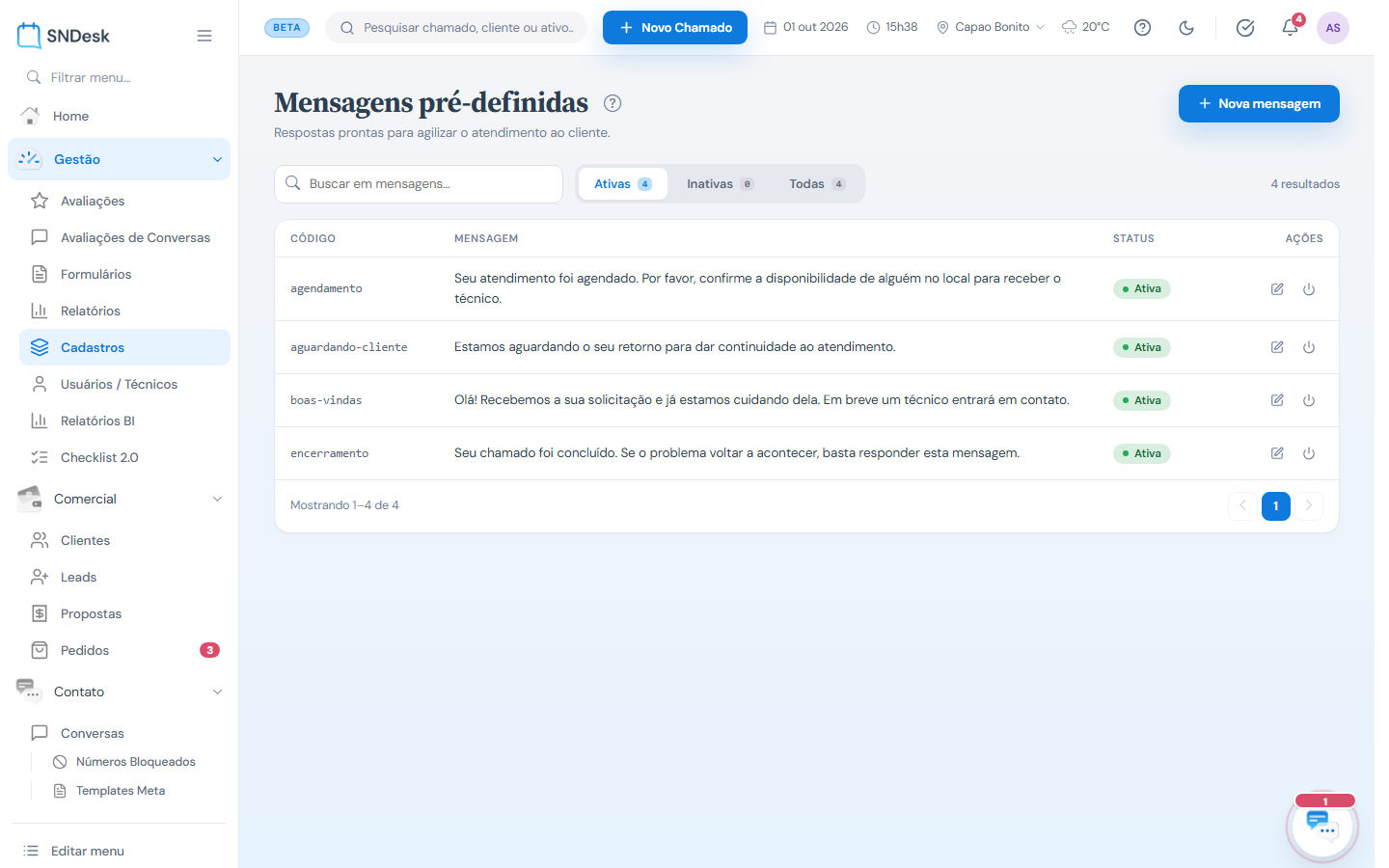Click the SNDesk logo
This screenshot has height=868, width=1389.
pos(64,36)
